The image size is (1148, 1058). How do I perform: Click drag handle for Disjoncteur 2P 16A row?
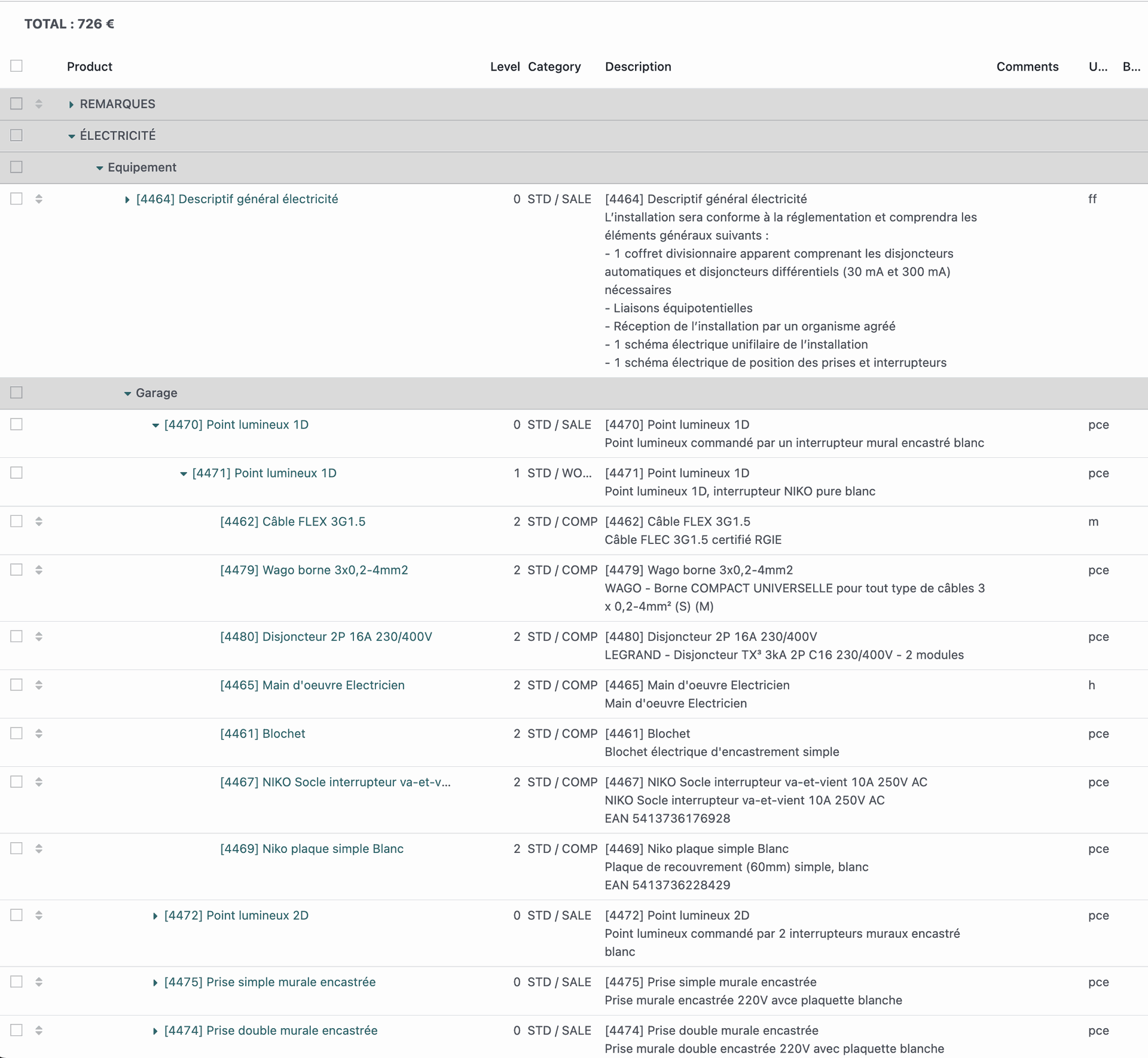point(39,637)
